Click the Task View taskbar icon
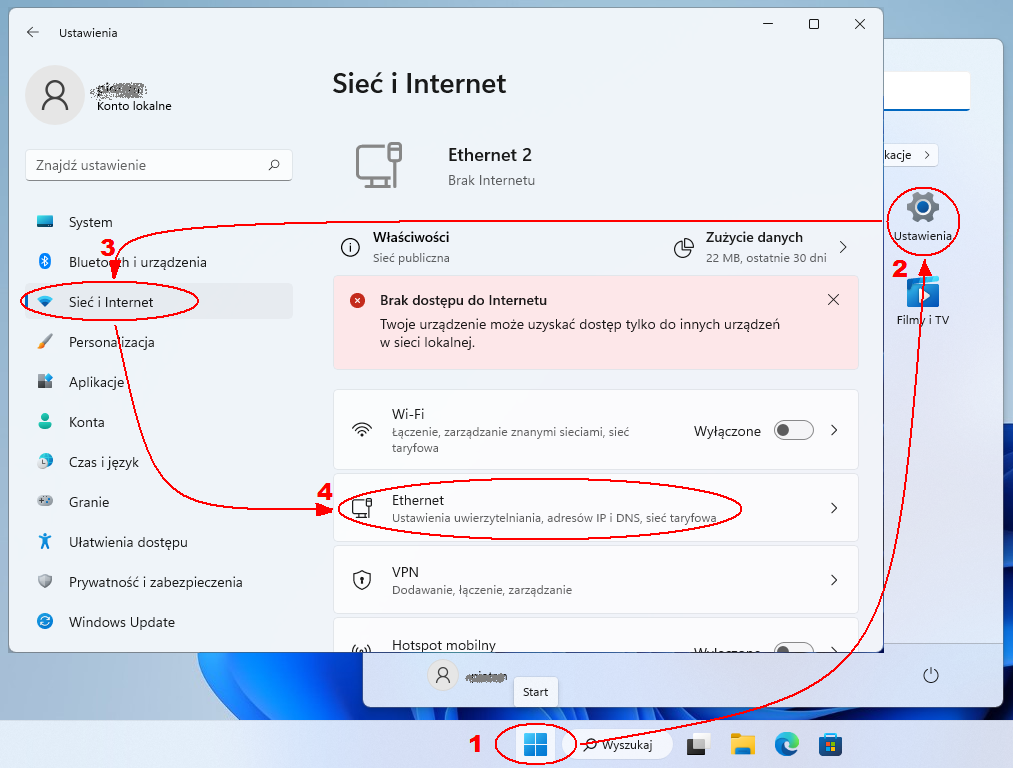Screen dimensions: 1013x768 [697, 744]
